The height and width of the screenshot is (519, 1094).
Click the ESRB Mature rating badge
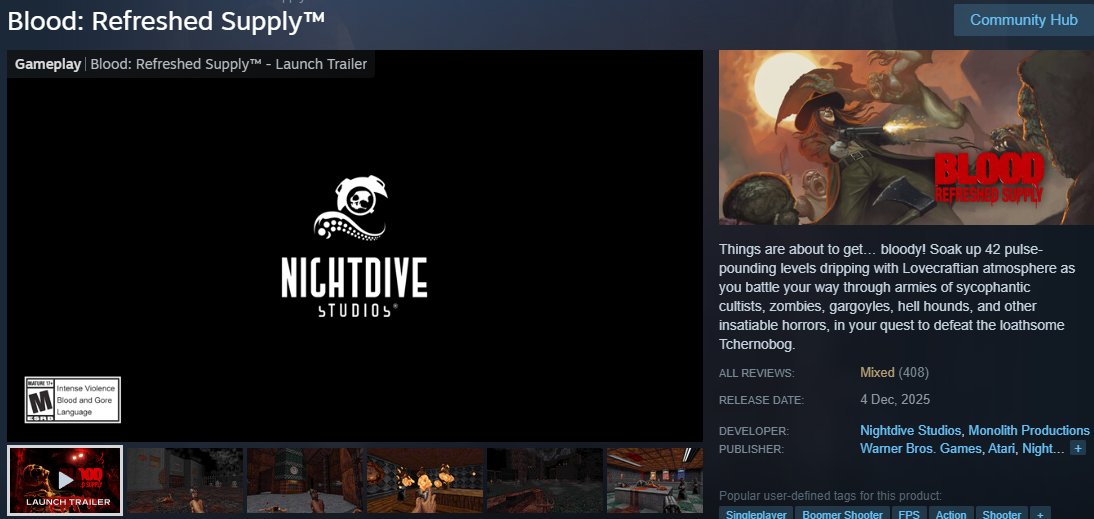click(x=73, y=400)
